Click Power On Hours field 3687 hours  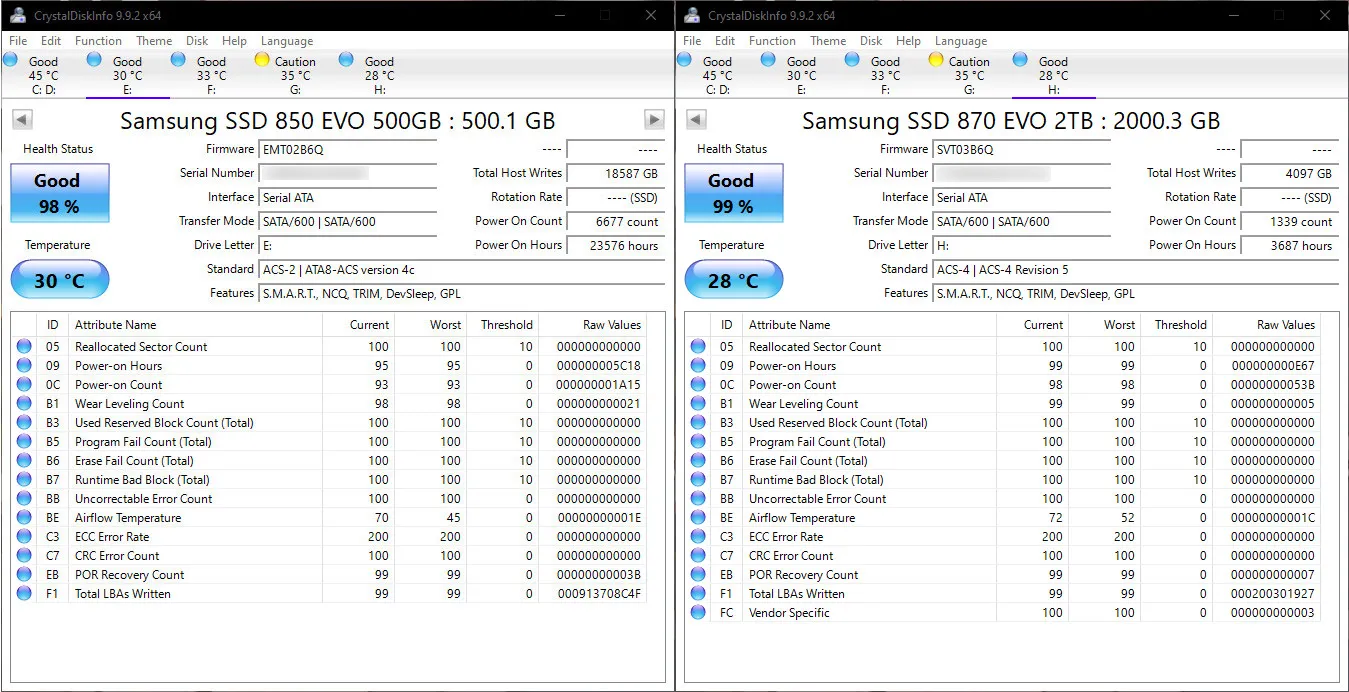pyautogui.click(x=1290, y=246)
